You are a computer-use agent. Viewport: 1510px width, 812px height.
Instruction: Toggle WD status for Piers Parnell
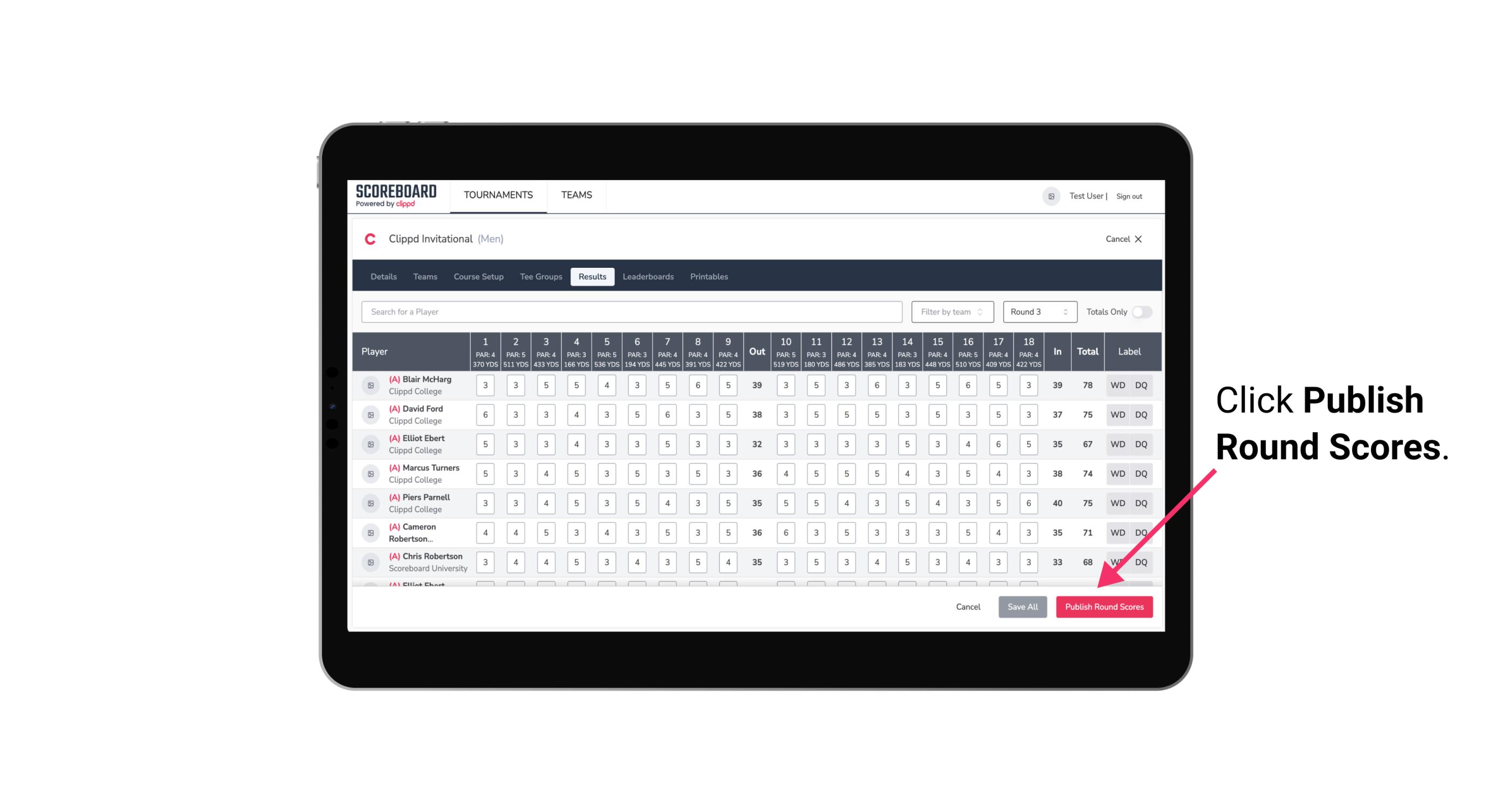1117,502
